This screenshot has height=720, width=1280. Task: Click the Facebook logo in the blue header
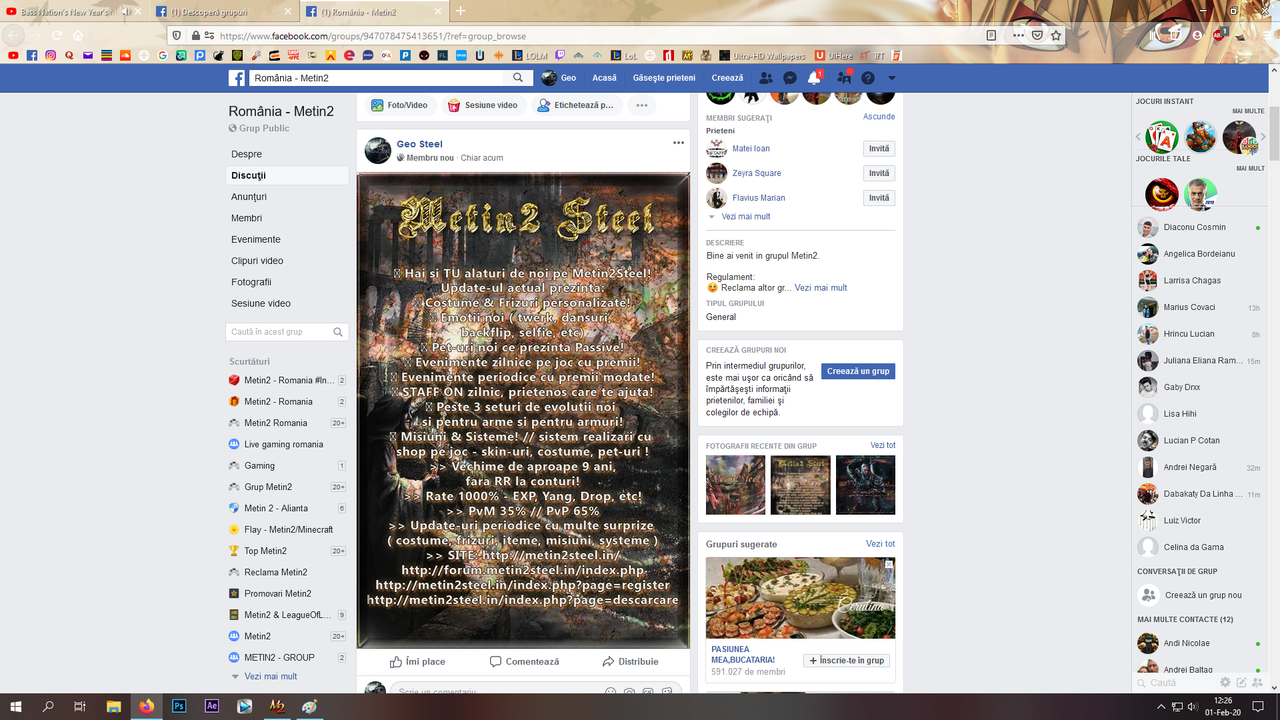[x=237, y=78]
